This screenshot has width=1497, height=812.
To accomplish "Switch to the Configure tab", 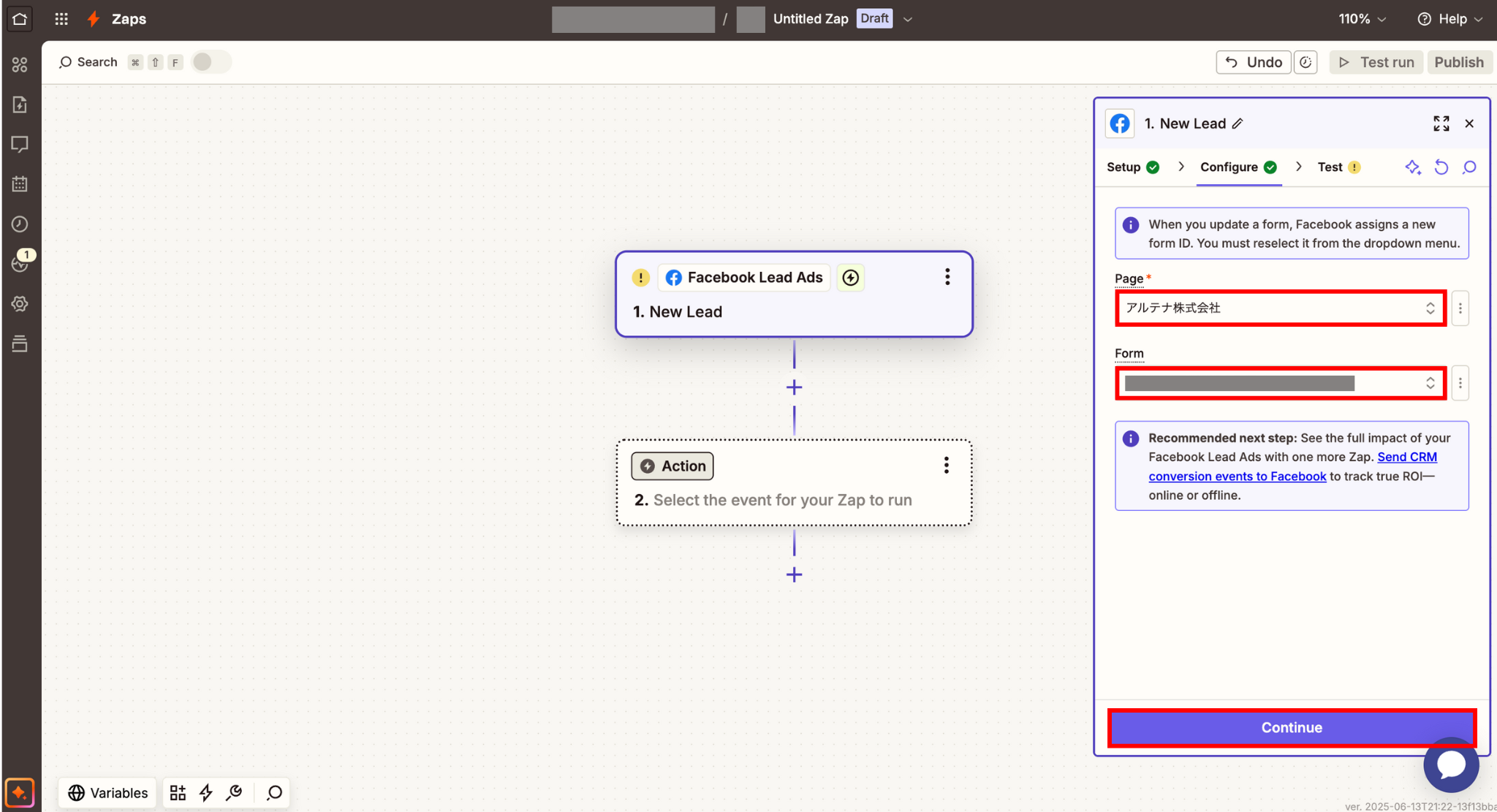I will point(1238,167).
